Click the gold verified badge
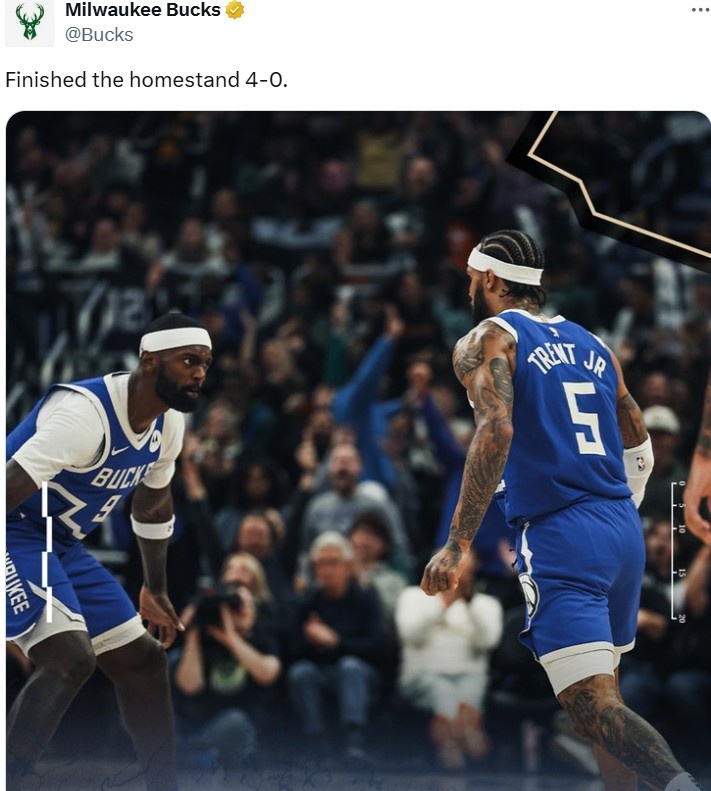The width and height of the screenshot is (711, 791). [x=234, y=10]
